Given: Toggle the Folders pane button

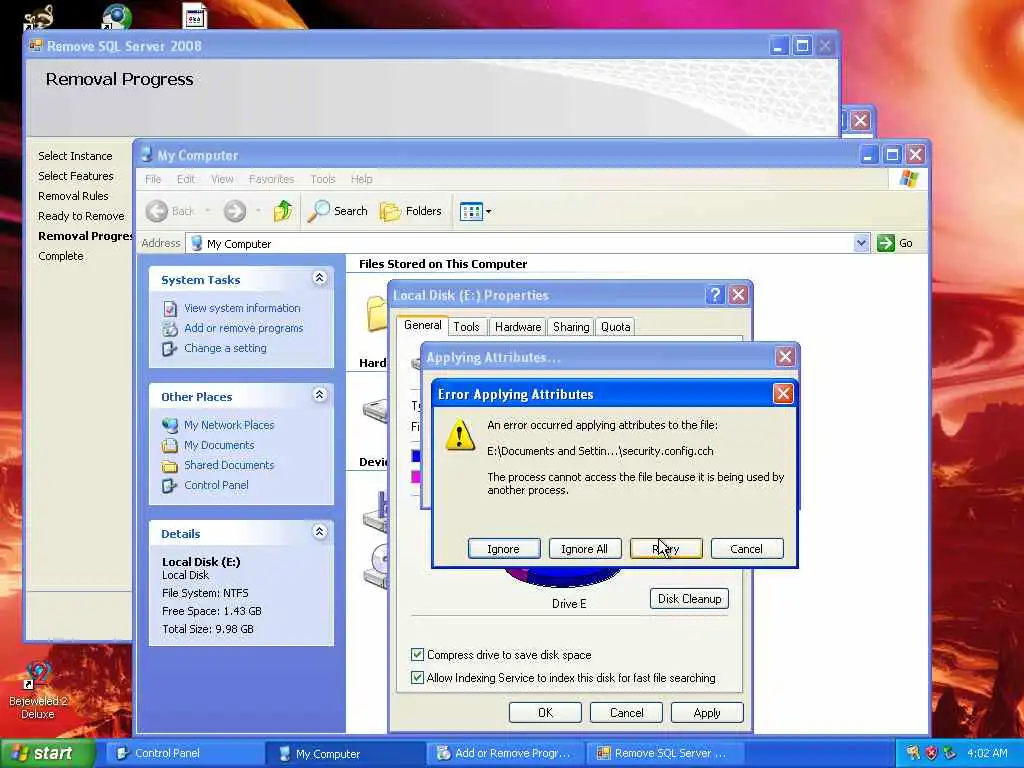Looking at the screenshot, I should 411,211.
